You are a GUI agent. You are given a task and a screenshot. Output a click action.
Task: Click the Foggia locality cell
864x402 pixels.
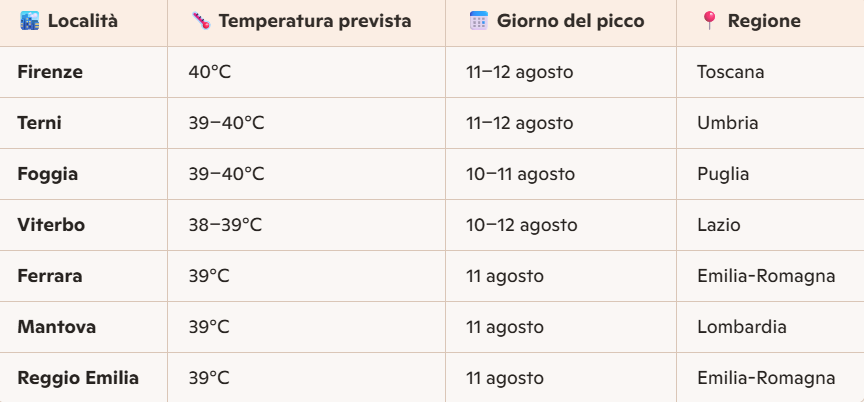pos(48,174)
